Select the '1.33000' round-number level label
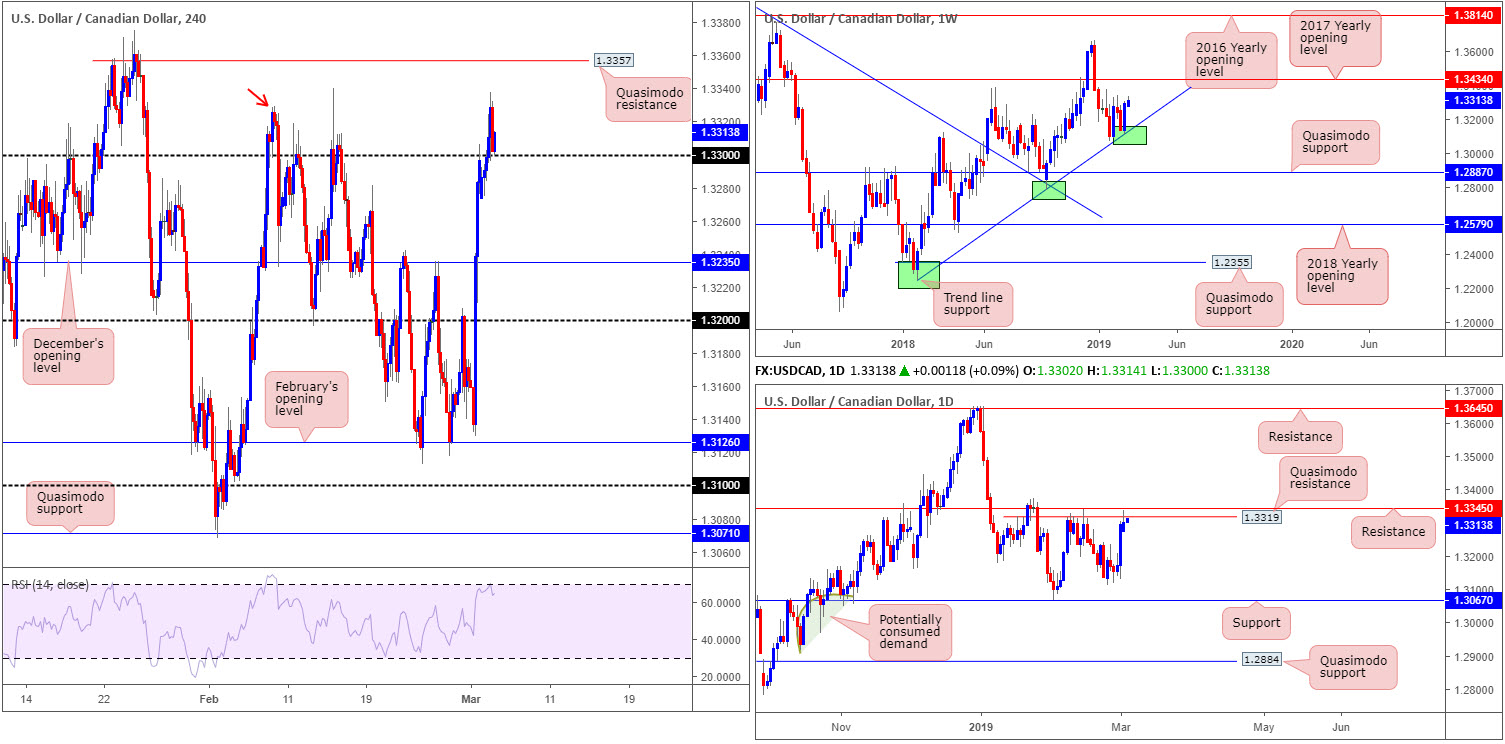Screen dimensions: 1505x744 (x=720, y=156)
